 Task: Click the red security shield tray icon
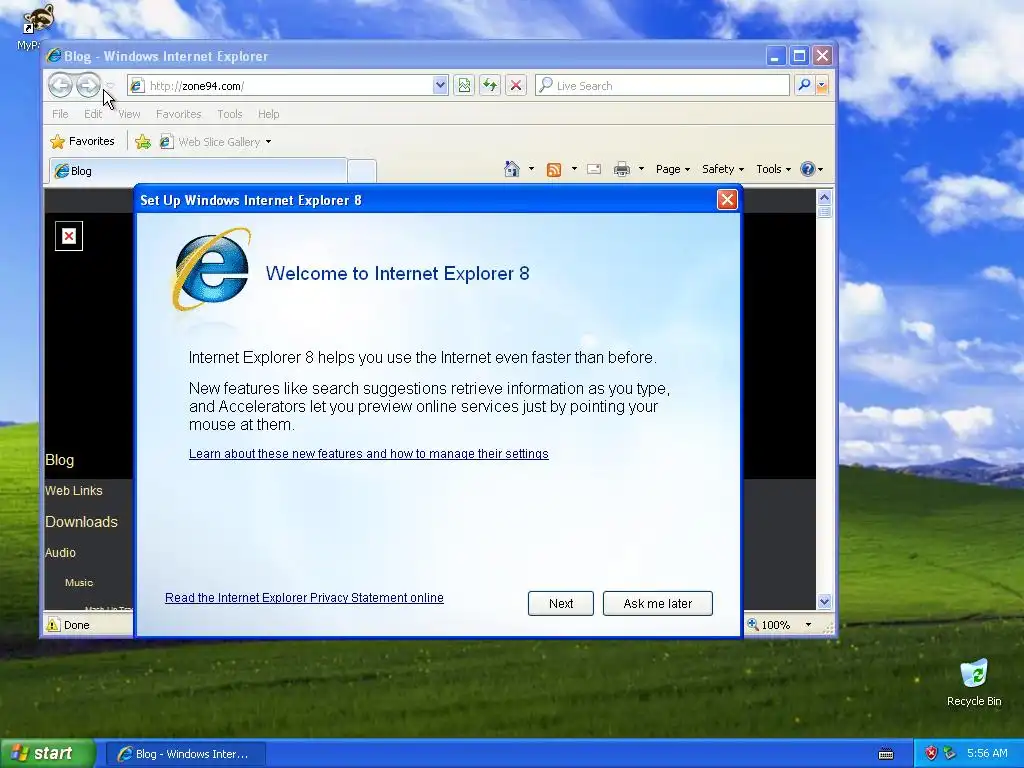point(931,754)
